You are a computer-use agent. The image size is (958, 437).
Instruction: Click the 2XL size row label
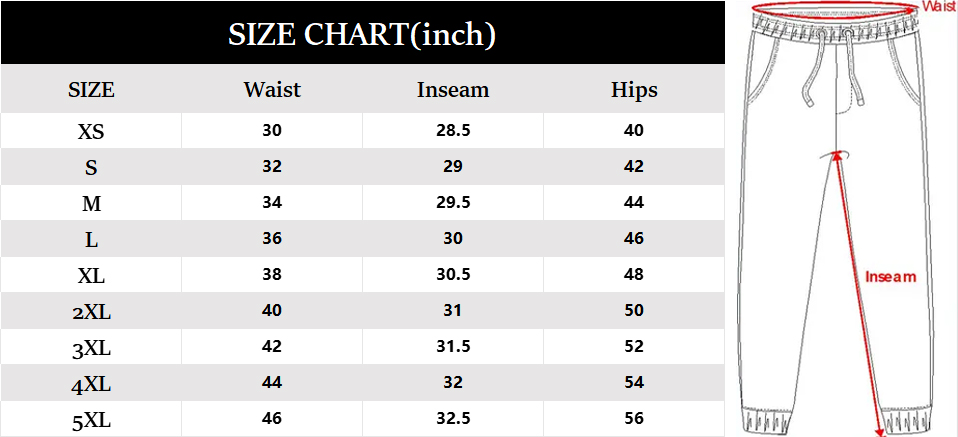[91, 311]
